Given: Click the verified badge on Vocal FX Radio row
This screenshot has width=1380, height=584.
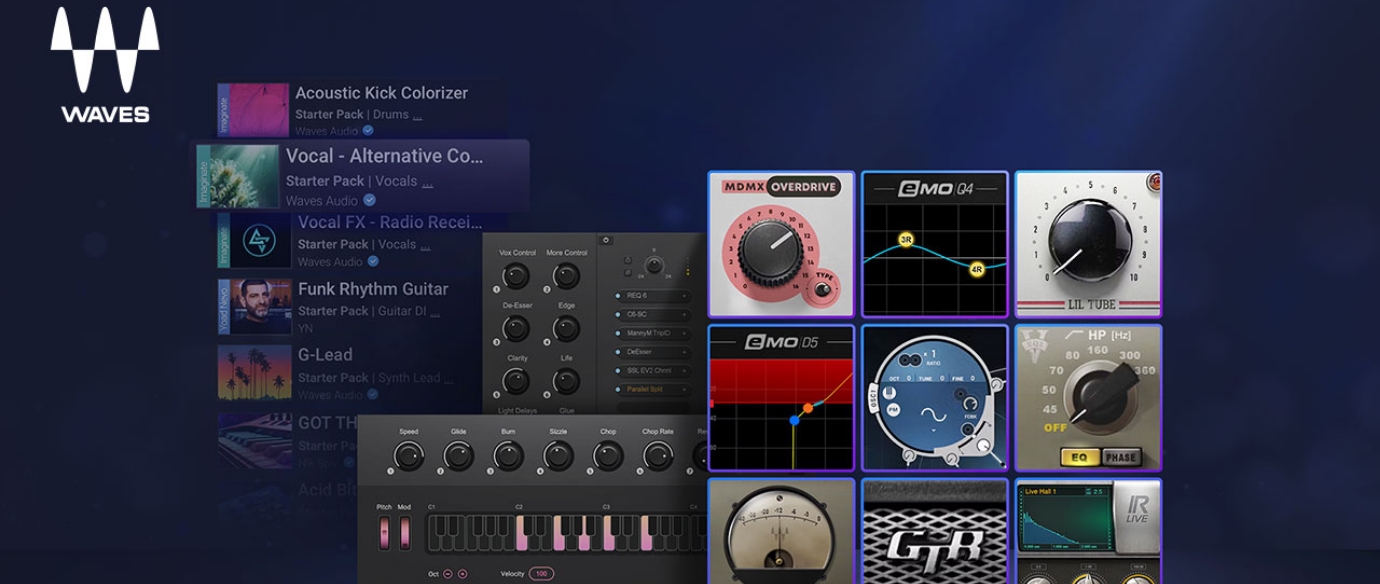Looking at the screenshot, I should coord(373,261).
